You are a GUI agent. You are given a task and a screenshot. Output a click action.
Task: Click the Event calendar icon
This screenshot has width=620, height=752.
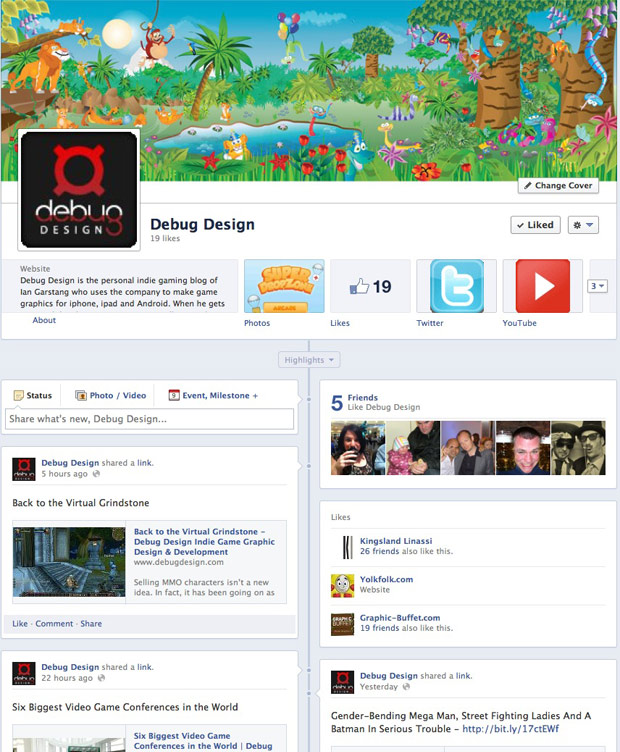[174, 395]
